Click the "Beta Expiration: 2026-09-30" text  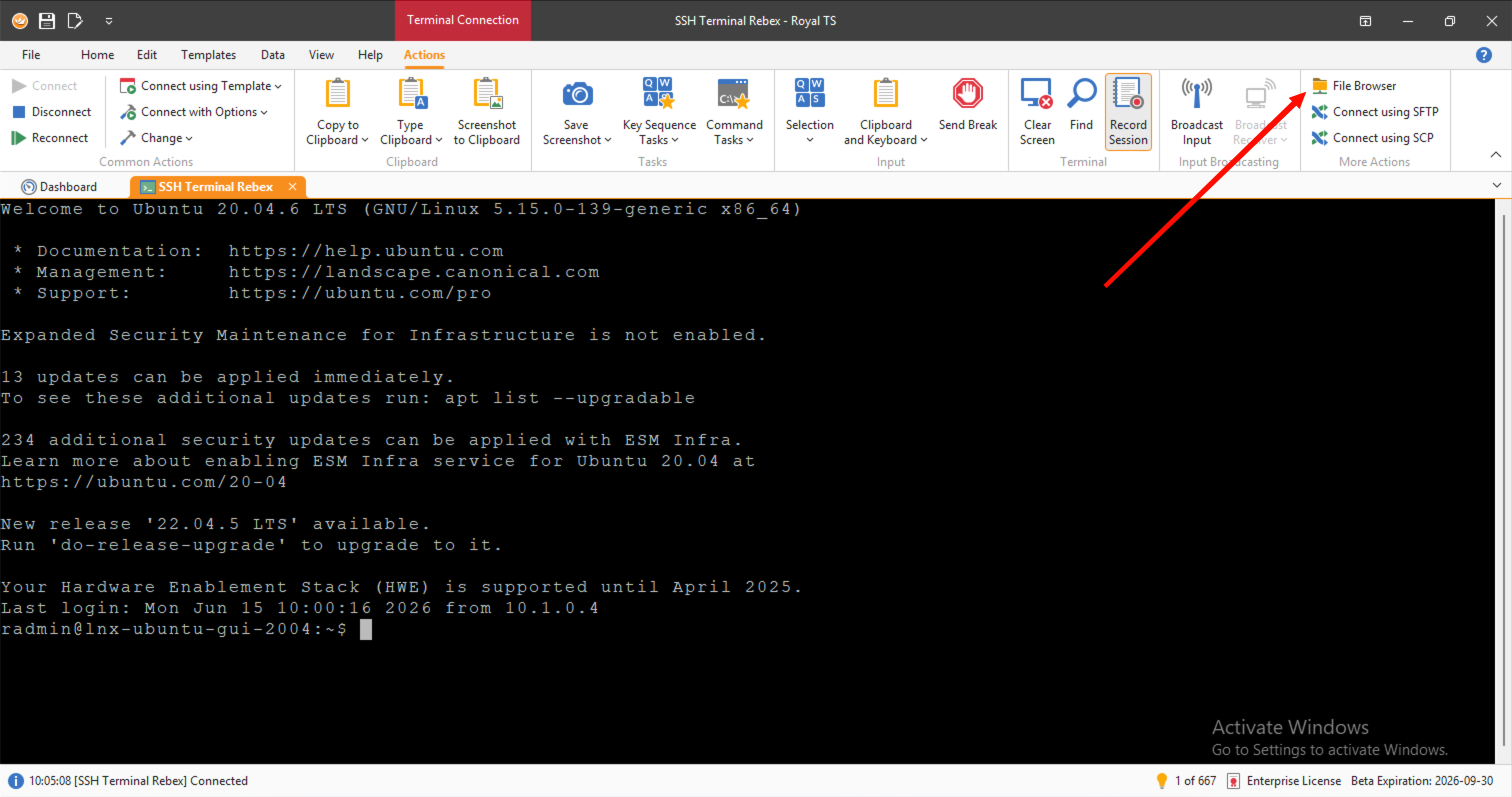pyautogui.click(x=1421, y=780)
